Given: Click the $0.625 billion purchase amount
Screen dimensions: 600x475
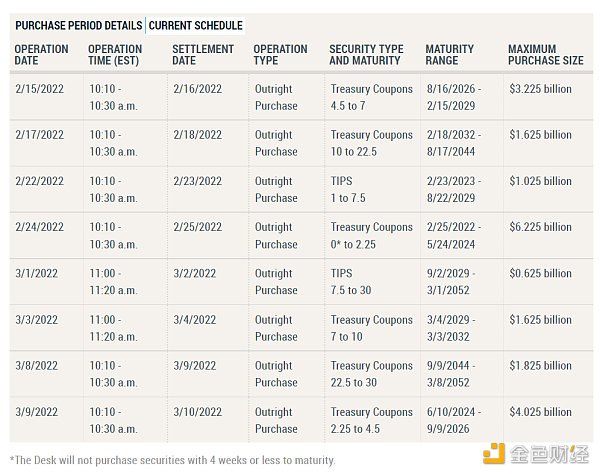Looking at the screenshot, I should (x=540, y=273).
